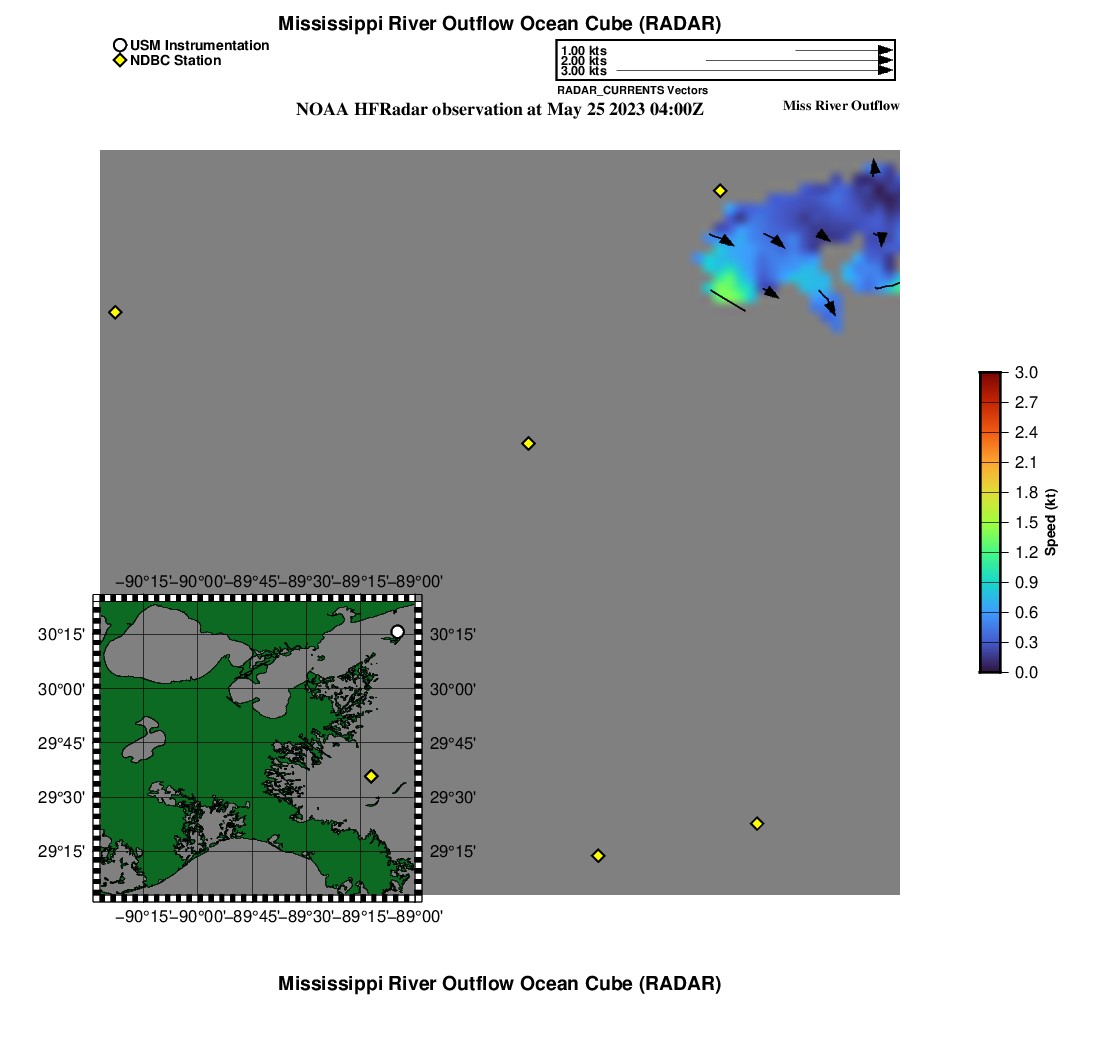Image resolution: width=1100 pixels, height=1050 pixels.
Task: Click the 3.00 kts vector arrow in the scale legend
Action: [x=752, y=71]
